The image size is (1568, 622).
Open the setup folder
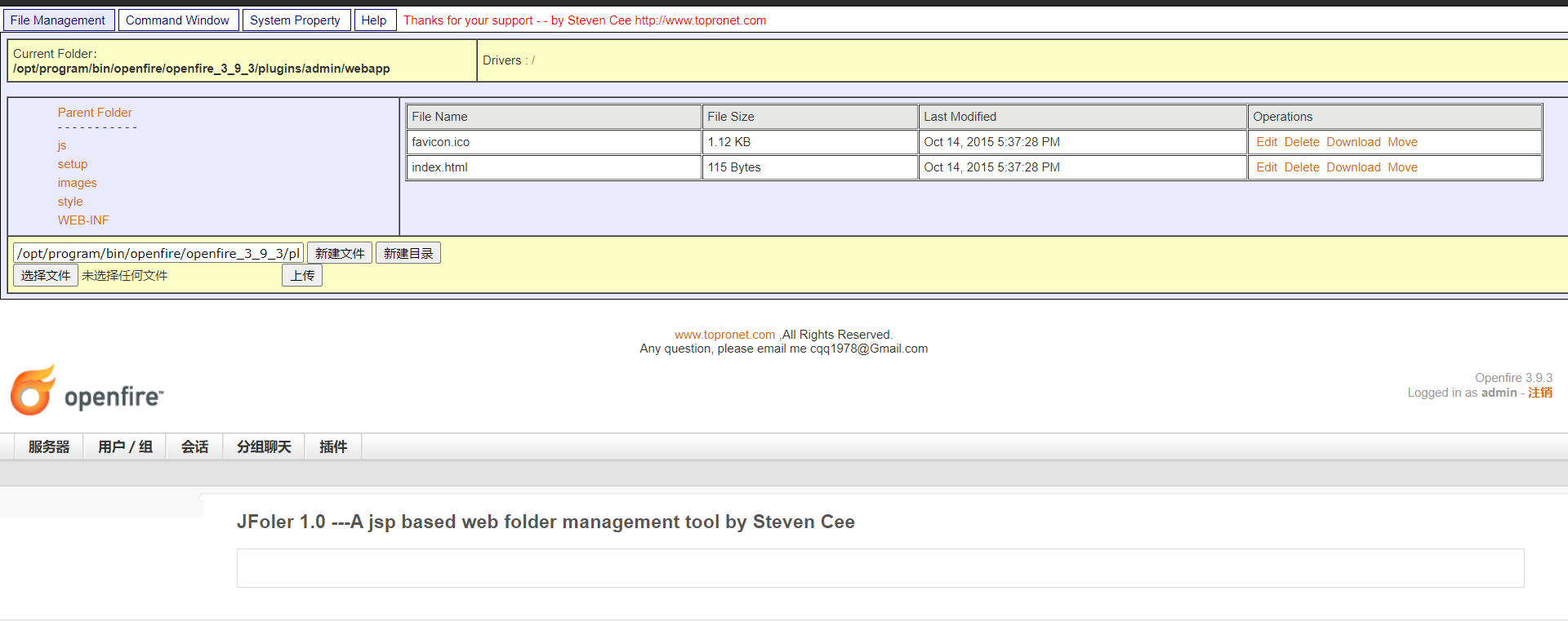pos(73,164)
